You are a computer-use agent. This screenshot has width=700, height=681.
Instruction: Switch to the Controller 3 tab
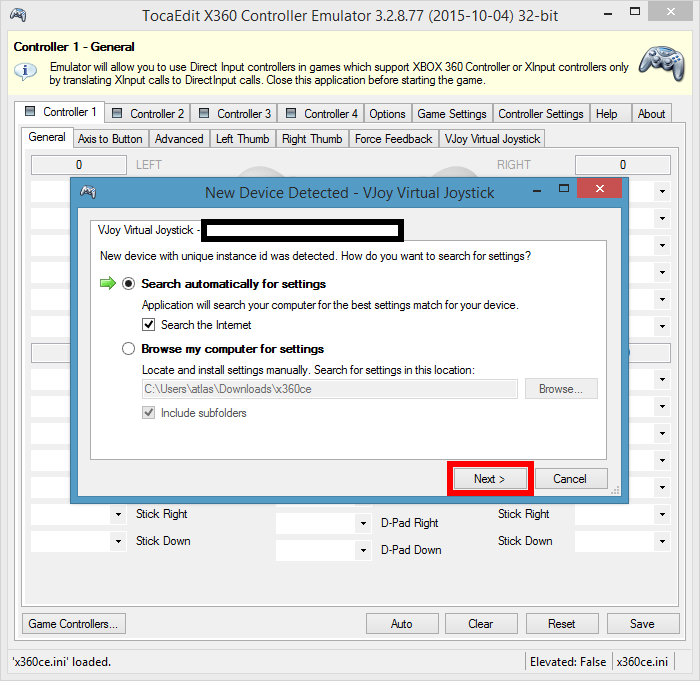235,113
